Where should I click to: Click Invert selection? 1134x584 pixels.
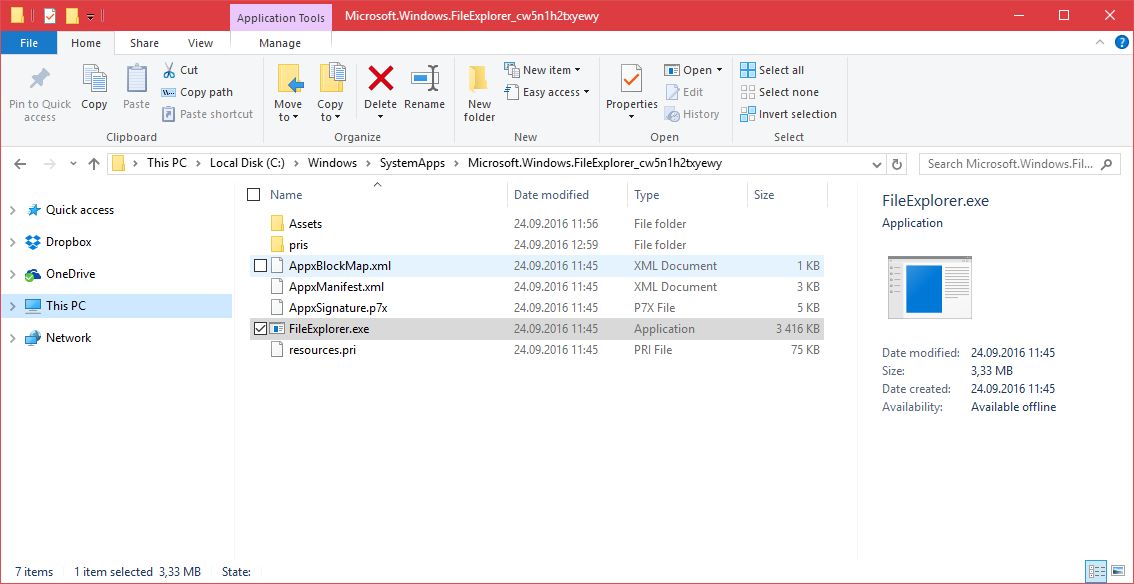tap(788, 114)
